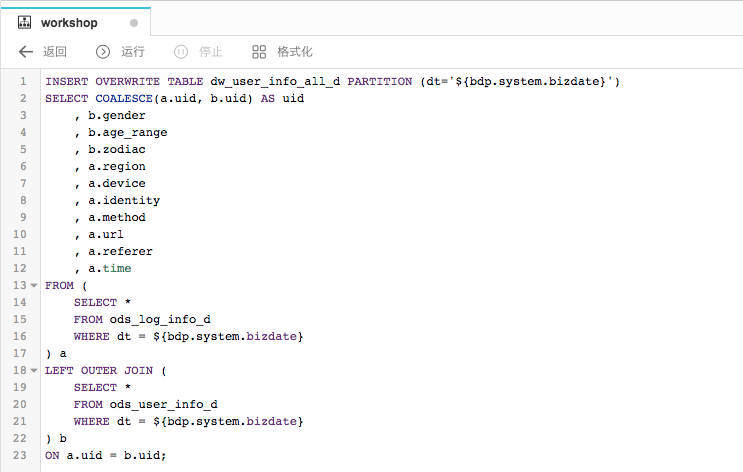This screenshot has height=472, width=743.
Task: Click the pause icon for stop
Action: click(181, 52)
